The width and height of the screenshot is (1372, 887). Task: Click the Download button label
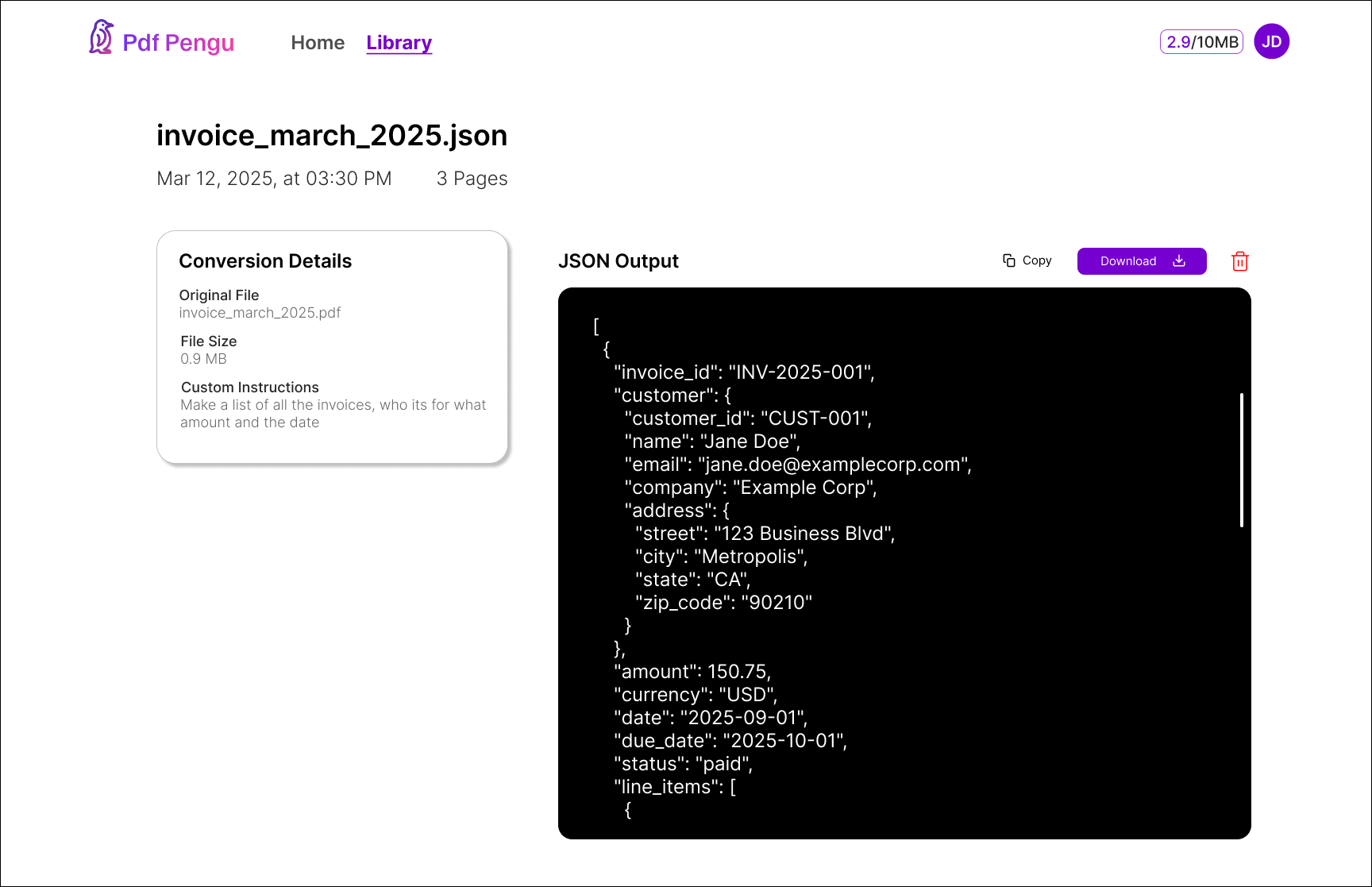(x=1127, y=261)
